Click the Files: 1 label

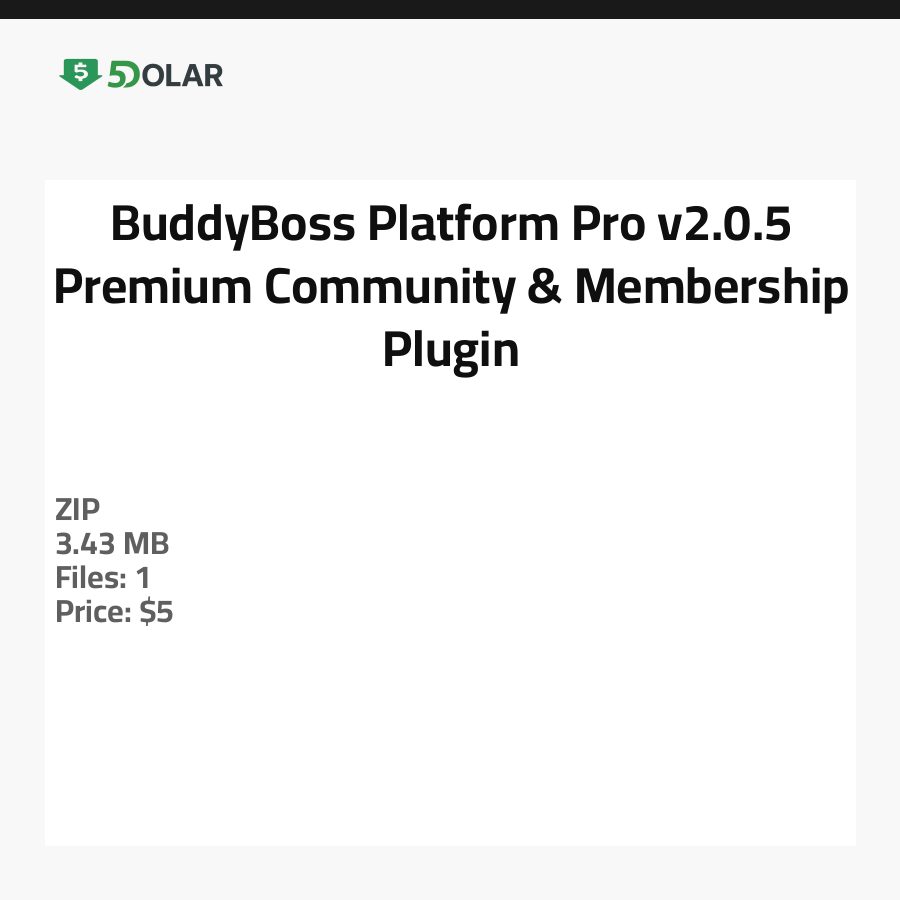click(102, 578)
